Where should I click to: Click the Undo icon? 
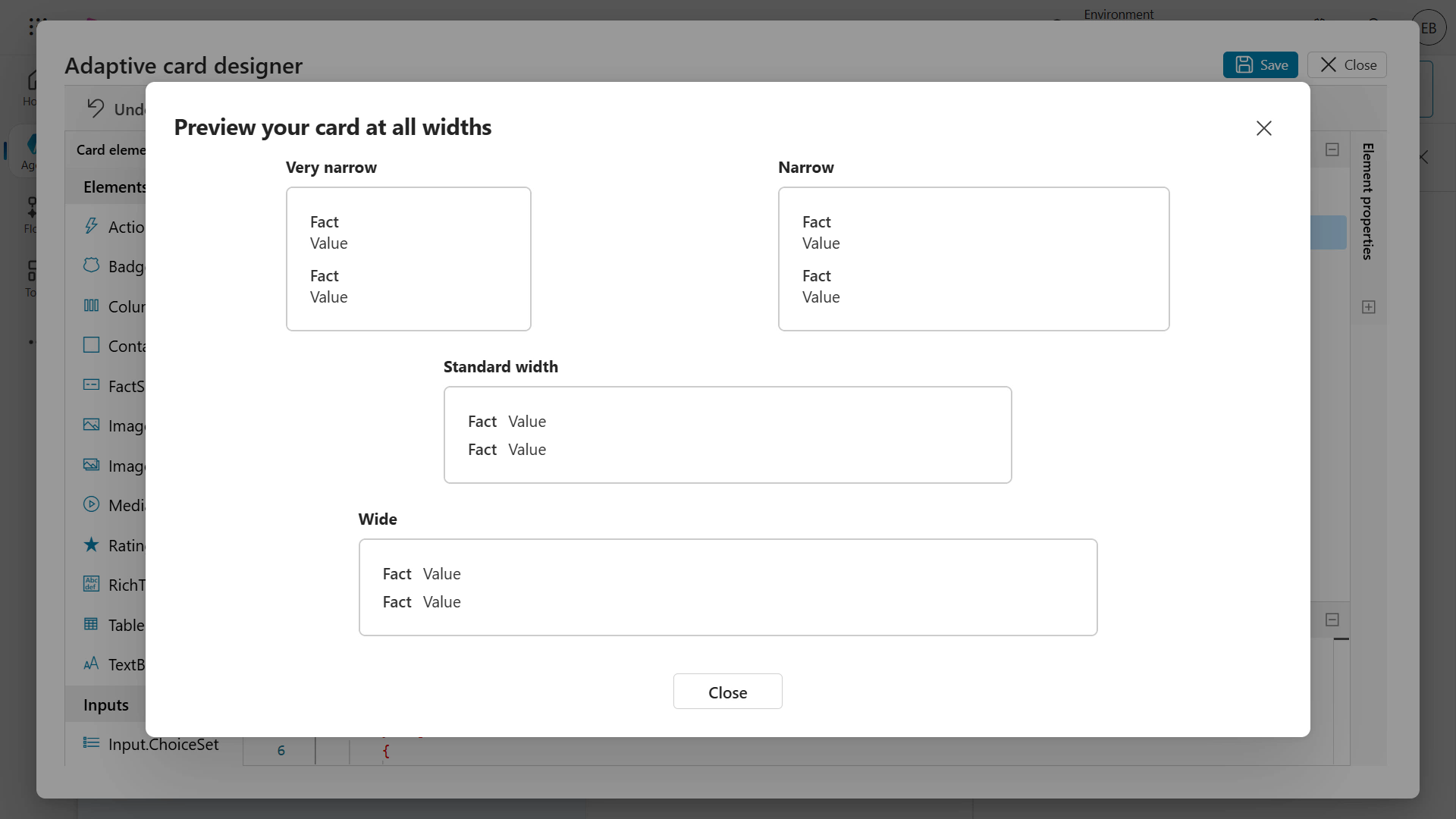click(x=97, y=108)
